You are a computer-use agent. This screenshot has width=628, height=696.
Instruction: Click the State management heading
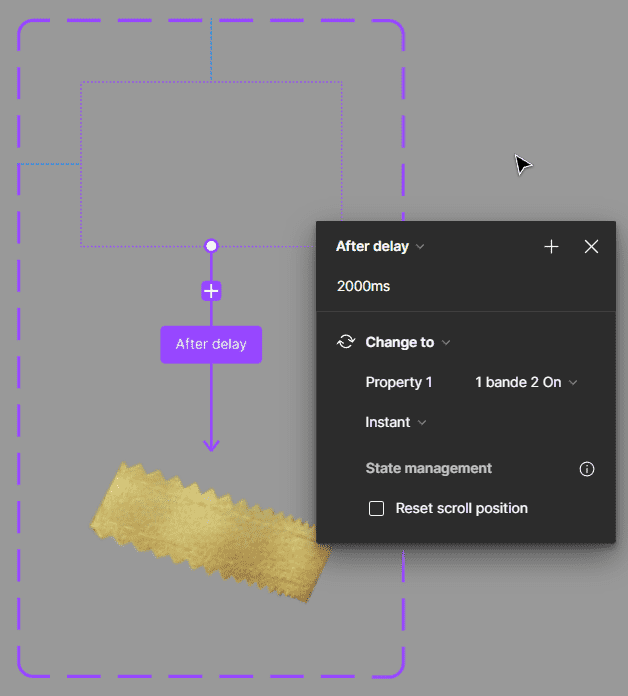coord(428,468)
